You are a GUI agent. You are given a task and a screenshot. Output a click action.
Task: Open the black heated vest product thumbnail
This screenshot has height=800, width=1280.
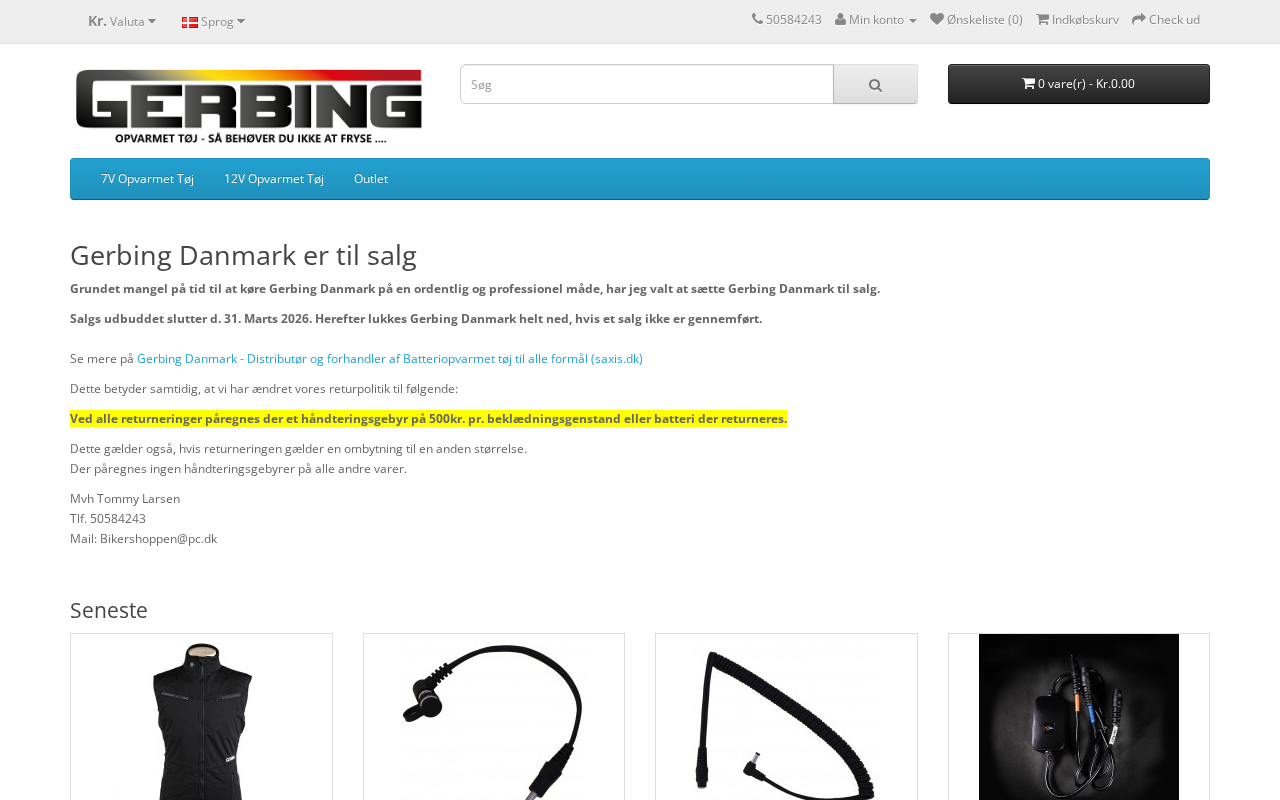tap(201, 717)
